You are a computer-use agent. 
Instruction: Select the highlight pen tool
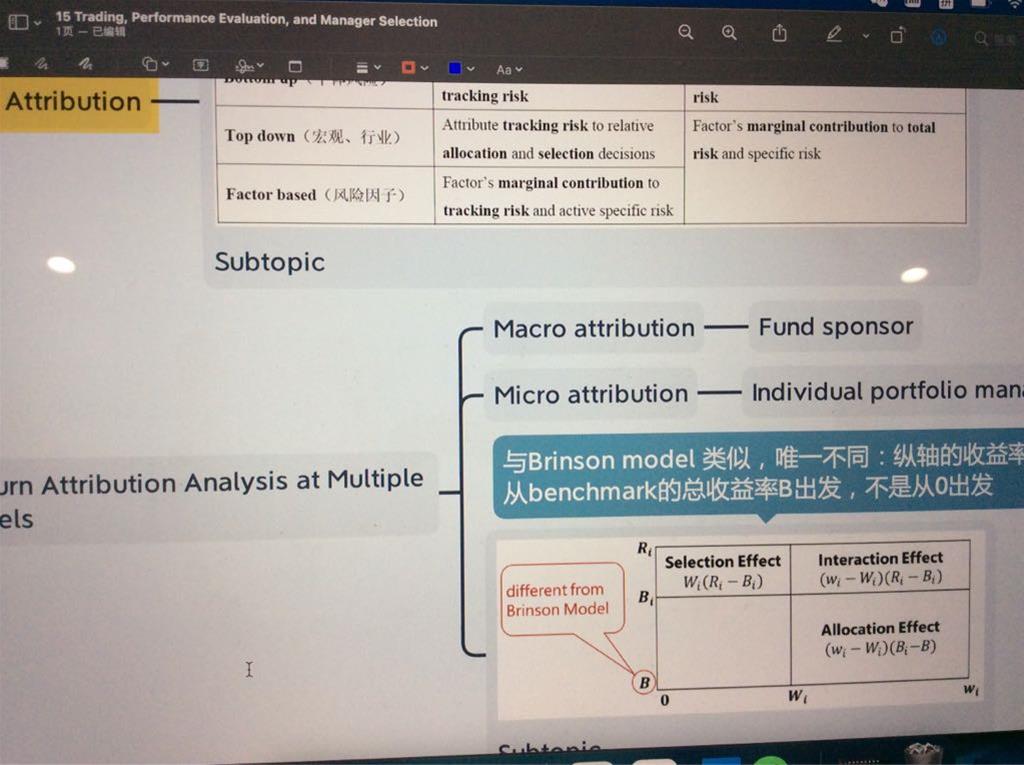[833, 34]
